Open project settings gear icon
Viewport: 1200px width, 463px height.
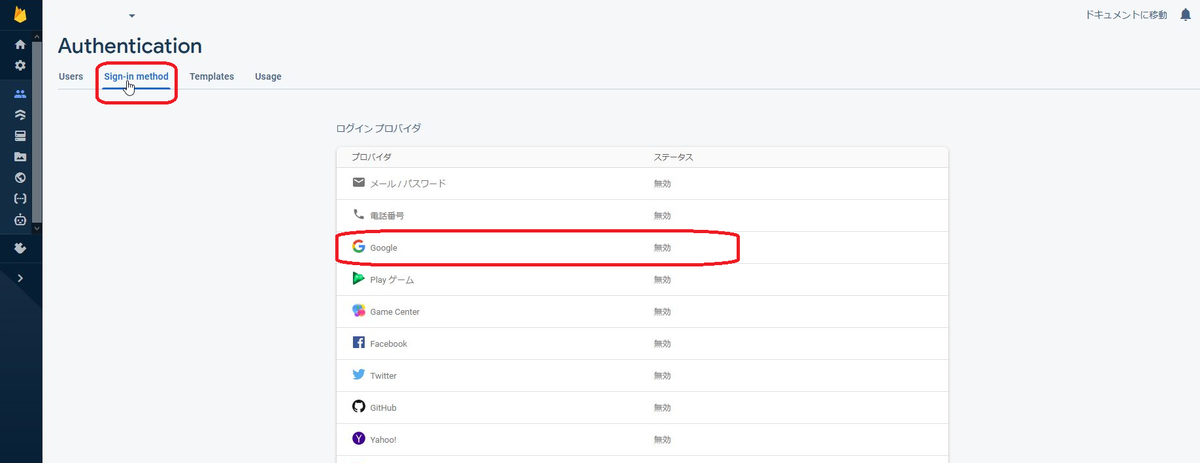[x=20, y=65]
